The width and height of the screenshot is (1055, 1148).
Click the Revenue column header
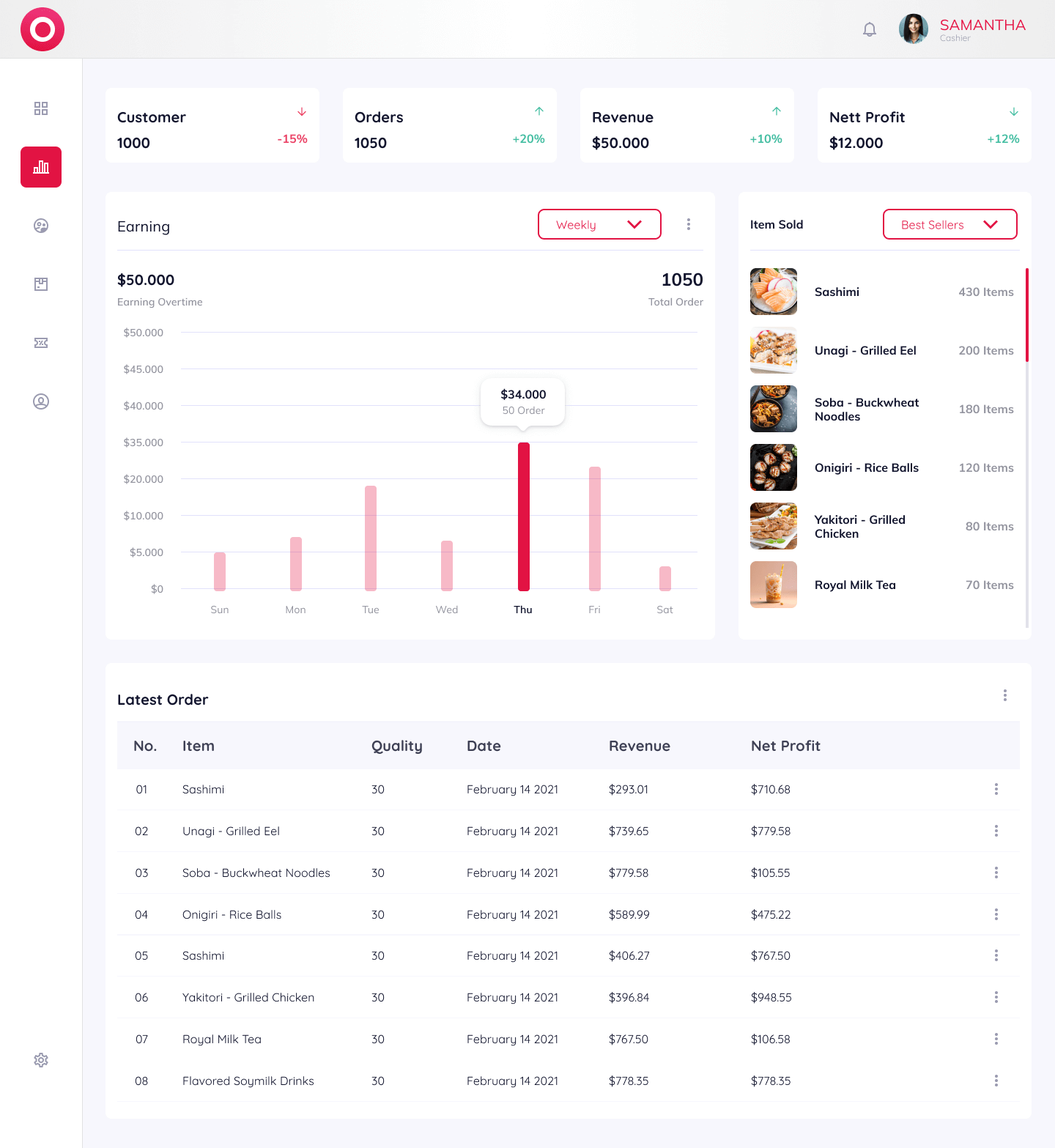click(639, 746)
